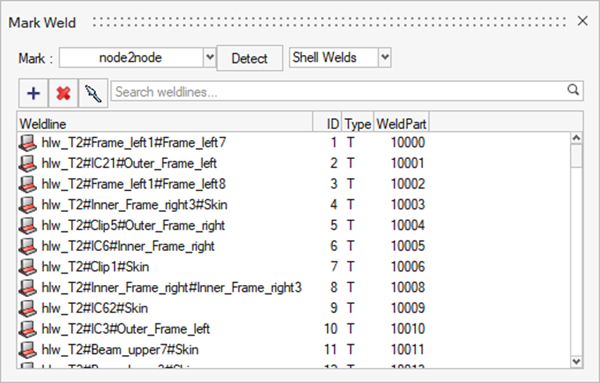Add a new weldline with plus icon
Image resolution: width=600 pixels, height=383 pixels.
point(33,93)
